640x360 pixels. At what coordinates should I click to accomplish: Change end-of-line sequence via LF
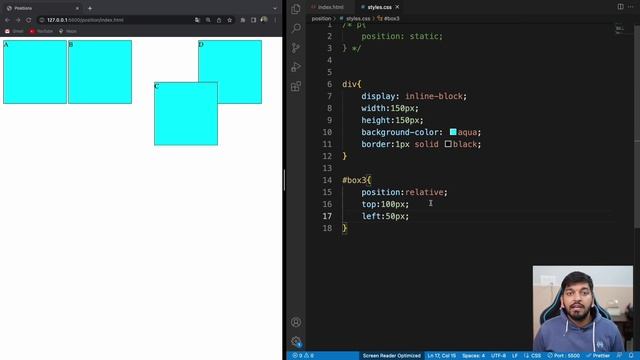click(x=515, y=356)
